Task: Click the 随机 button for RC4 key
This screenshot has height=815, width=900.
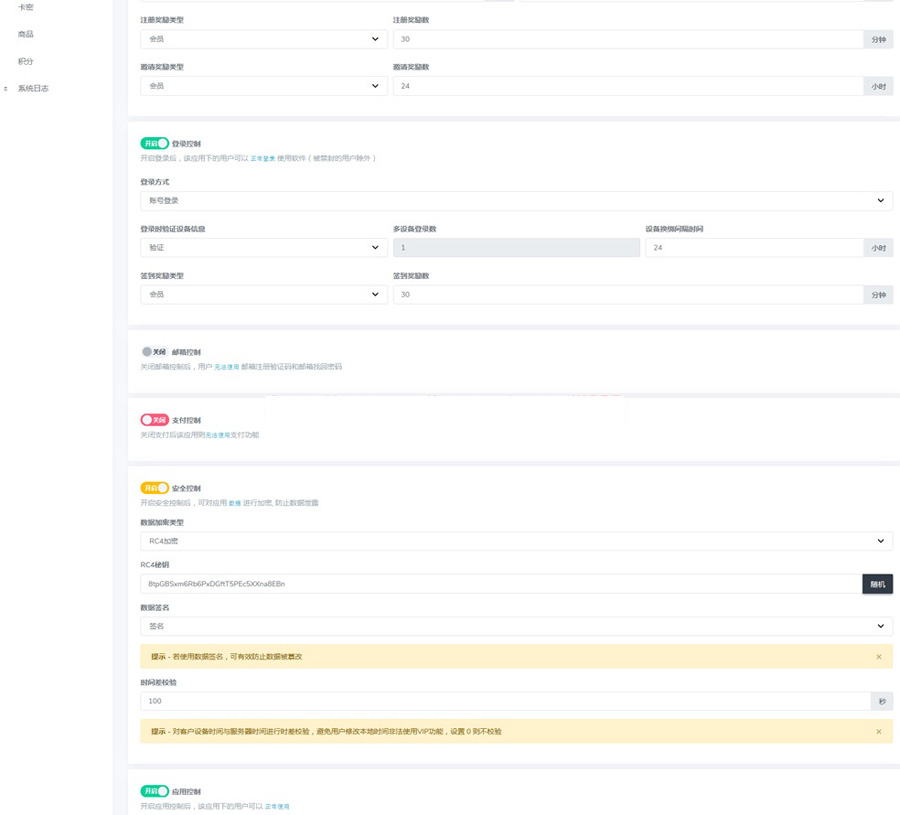Action: [x=877, y=584]
